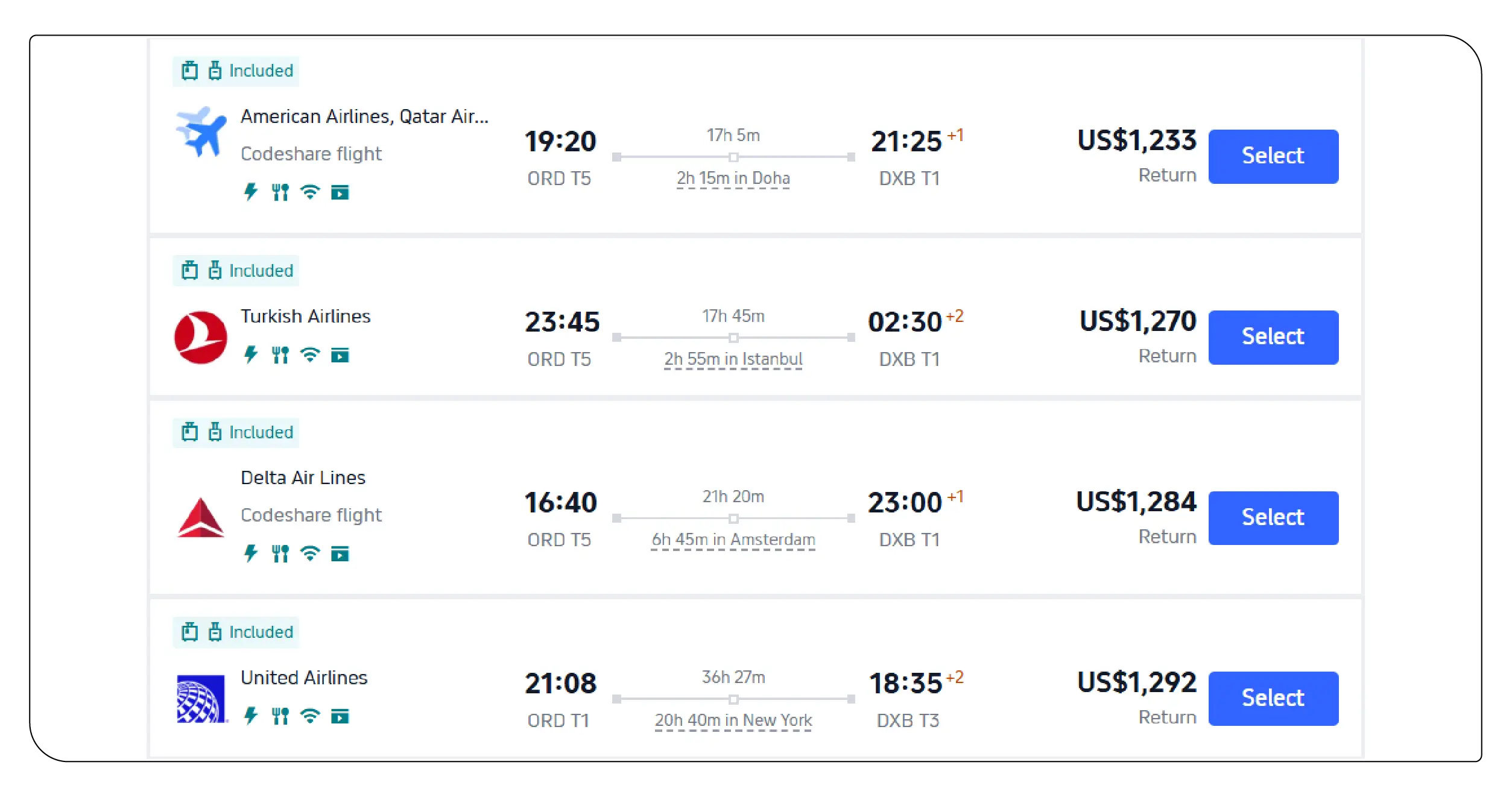Select the US$1,292 United Airlines flight

1273,698
